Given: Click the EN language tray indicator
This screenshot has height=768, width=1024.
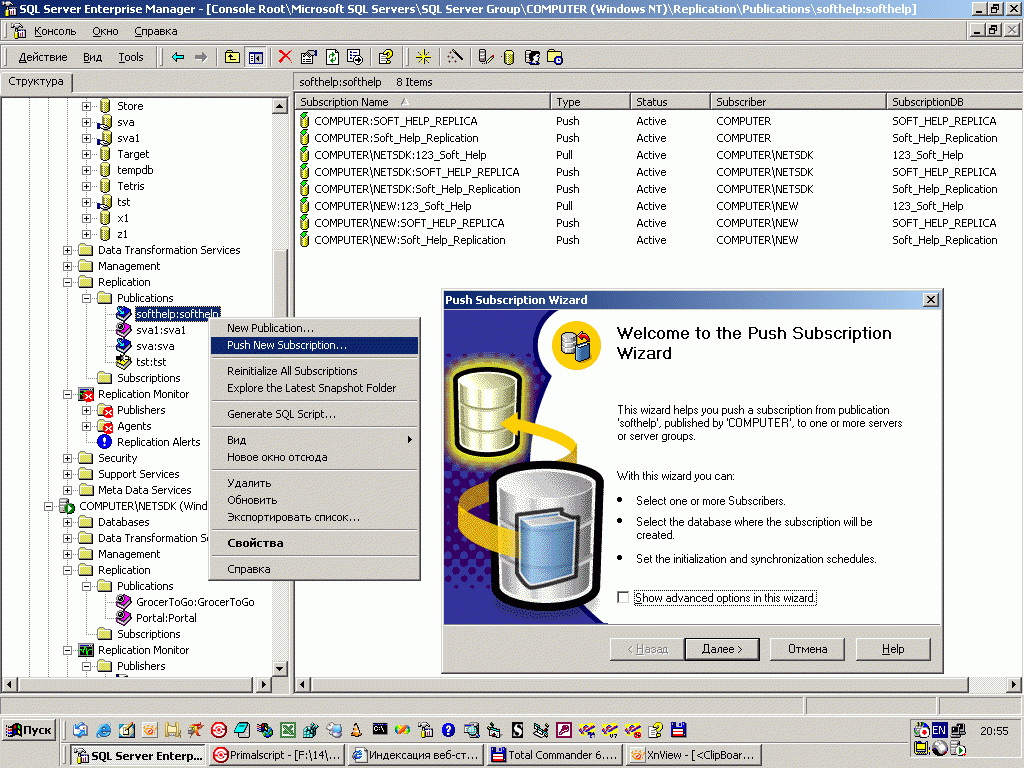Looking at the screenshot, I should (x=939, y=730).
